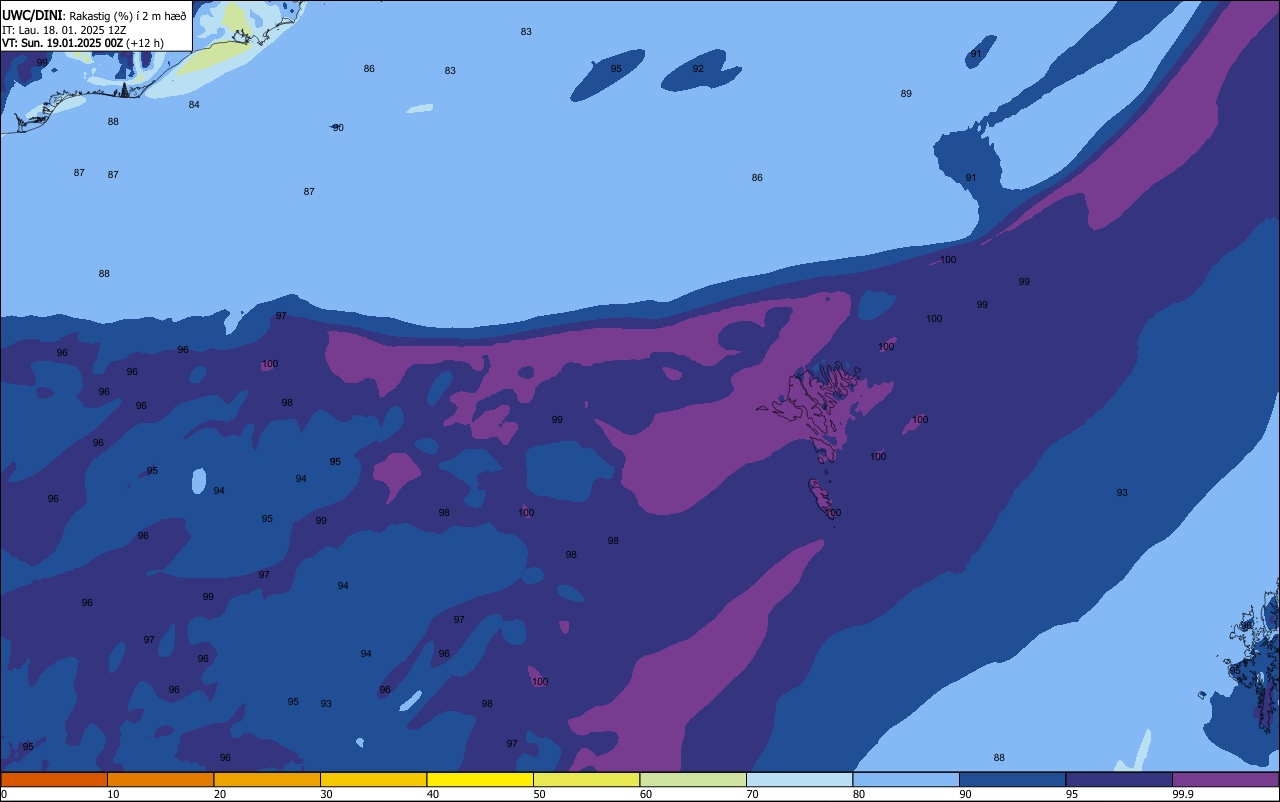Click the 80–90 light blue legend swatch
The height and width of the screenshot is (802, 1280).
(x=906, y=779)
